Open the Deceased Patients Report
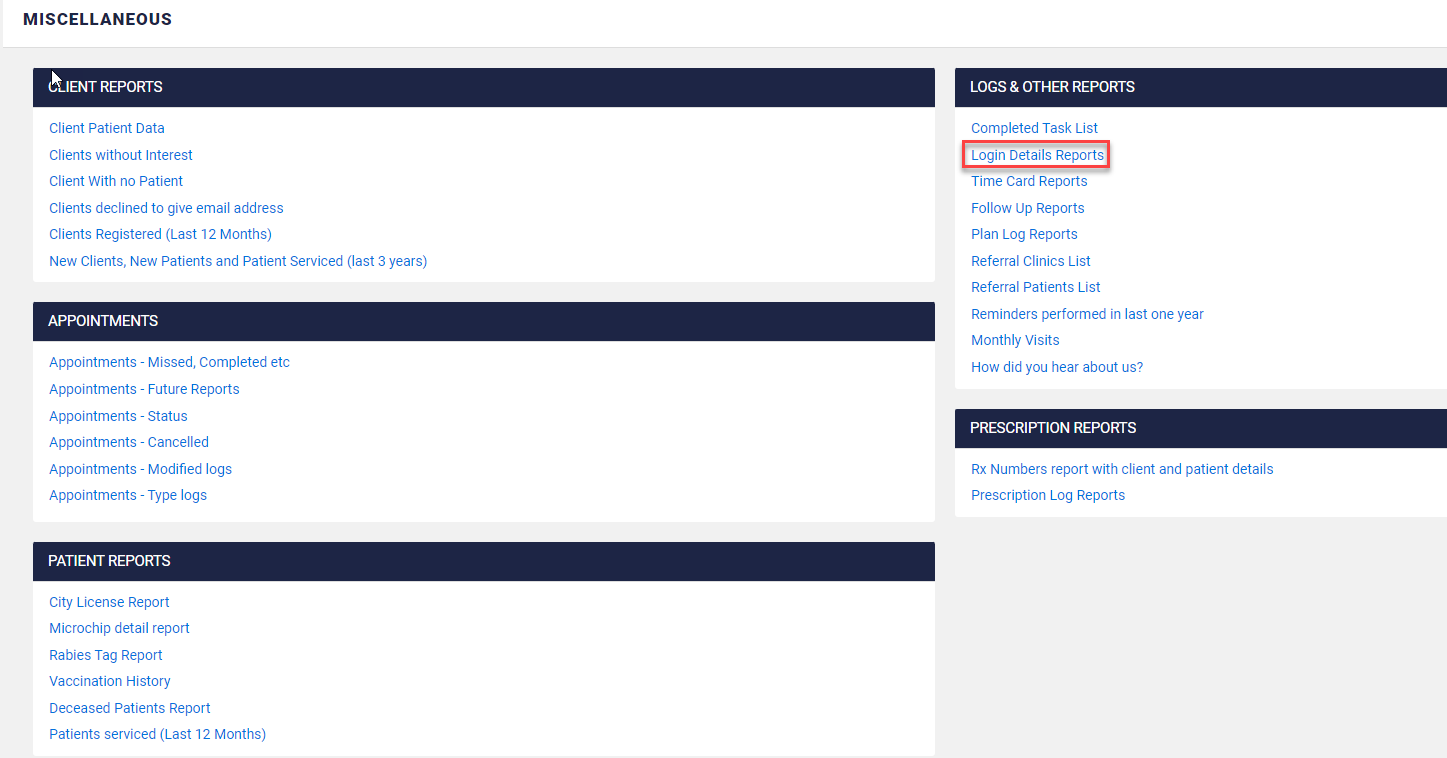The image size is (1447, 758). (130, 708)
